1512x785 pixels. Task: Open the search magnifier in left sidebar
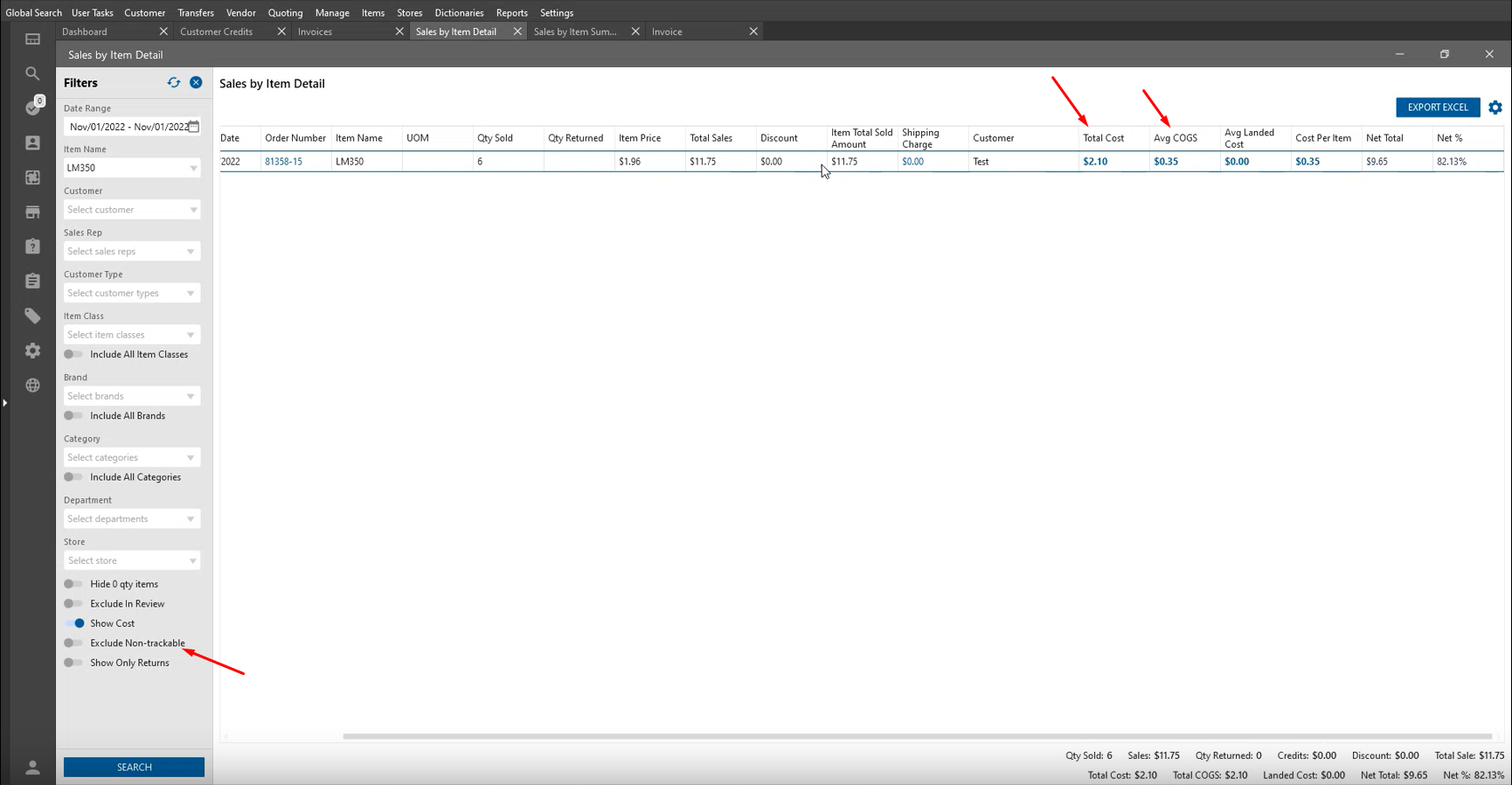32,73
